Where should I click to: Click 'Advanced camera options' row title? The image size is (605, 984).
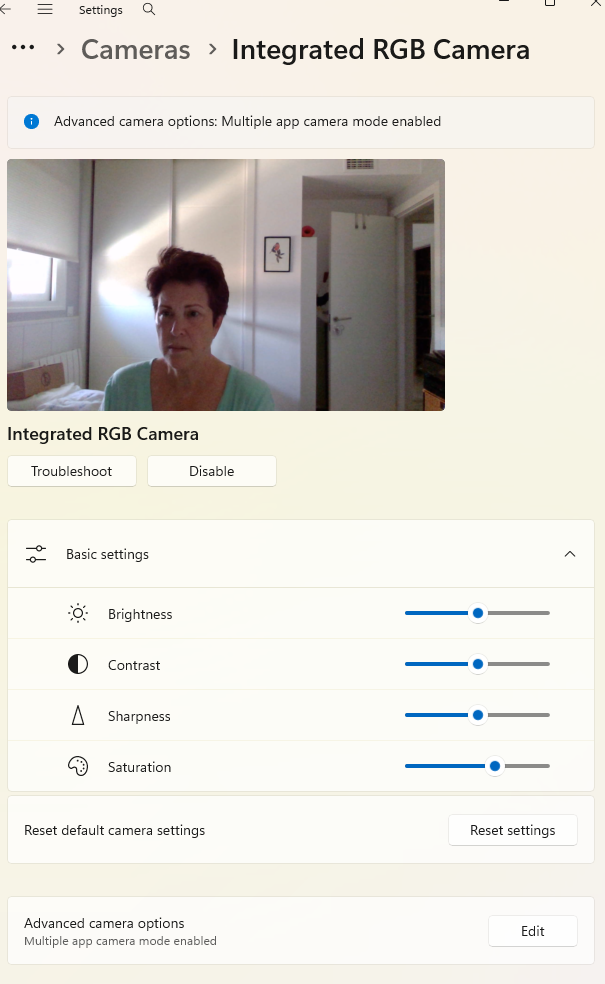[104, 923]
